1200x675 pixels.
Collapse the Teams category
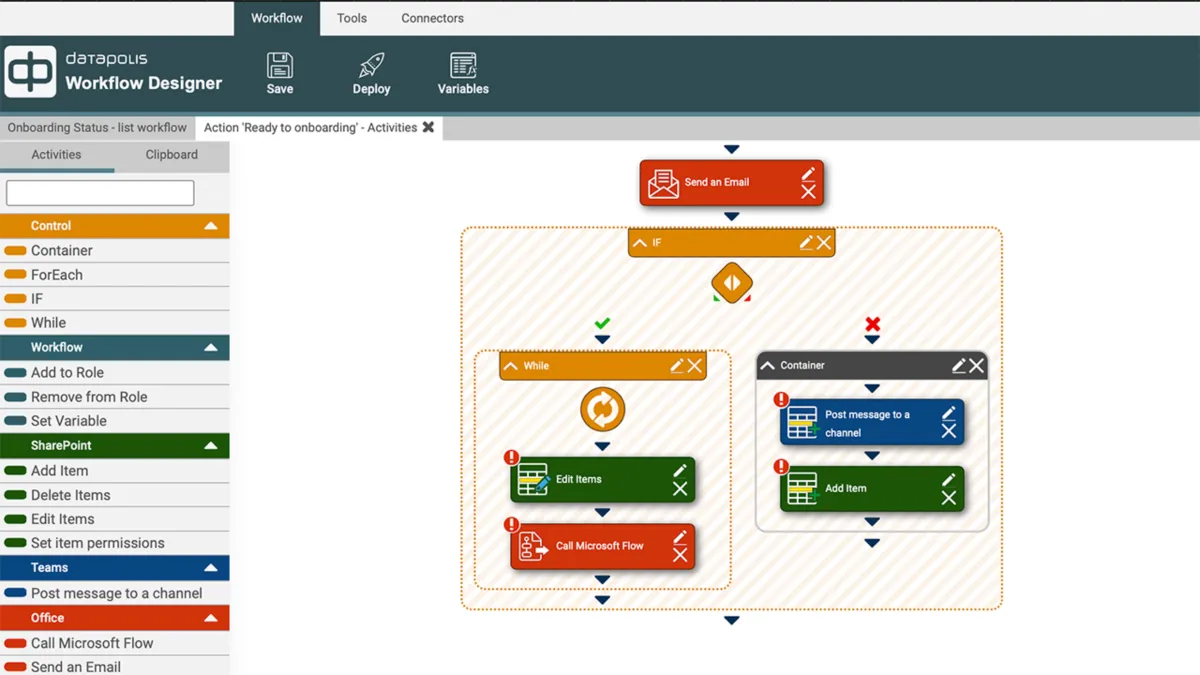click(211, 567)
